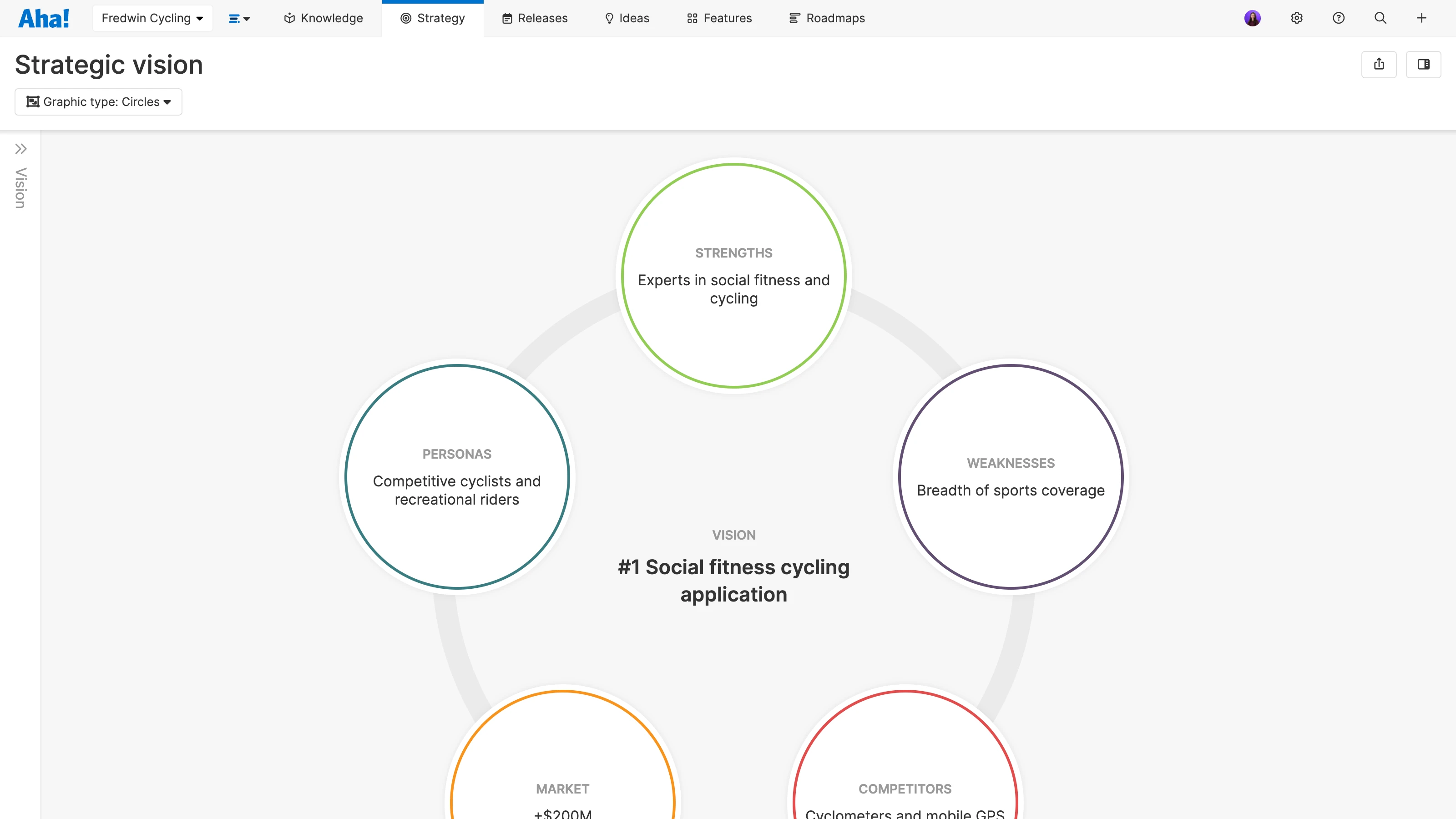Image resolution: width=1456 pixels, height=819 pixels.
Task: Click the plus add-new icon
Action: pyautogui.click(x=1421, y=18)
